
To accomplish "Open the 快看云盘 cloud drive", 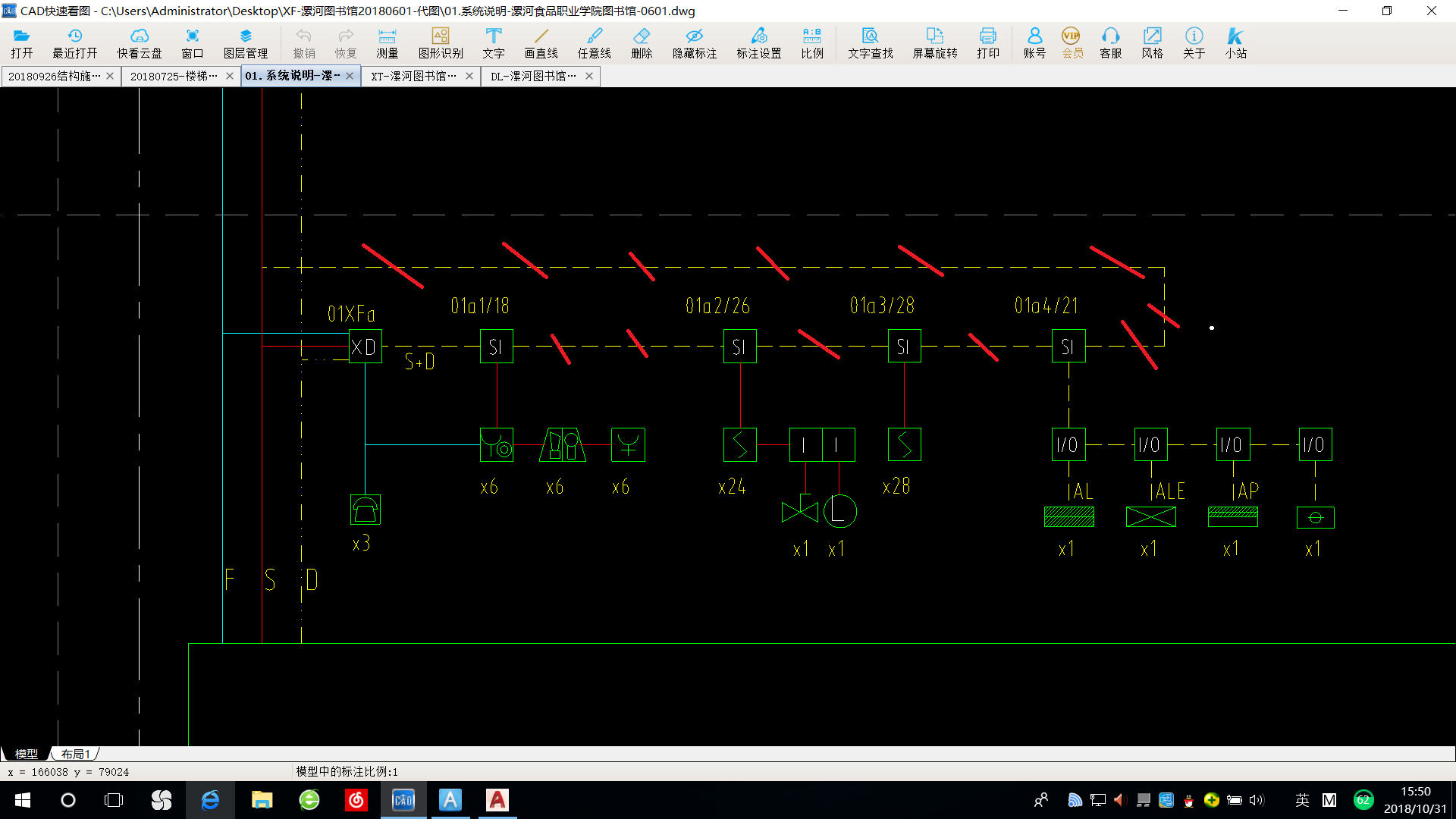I will click(x=140, y=43).
